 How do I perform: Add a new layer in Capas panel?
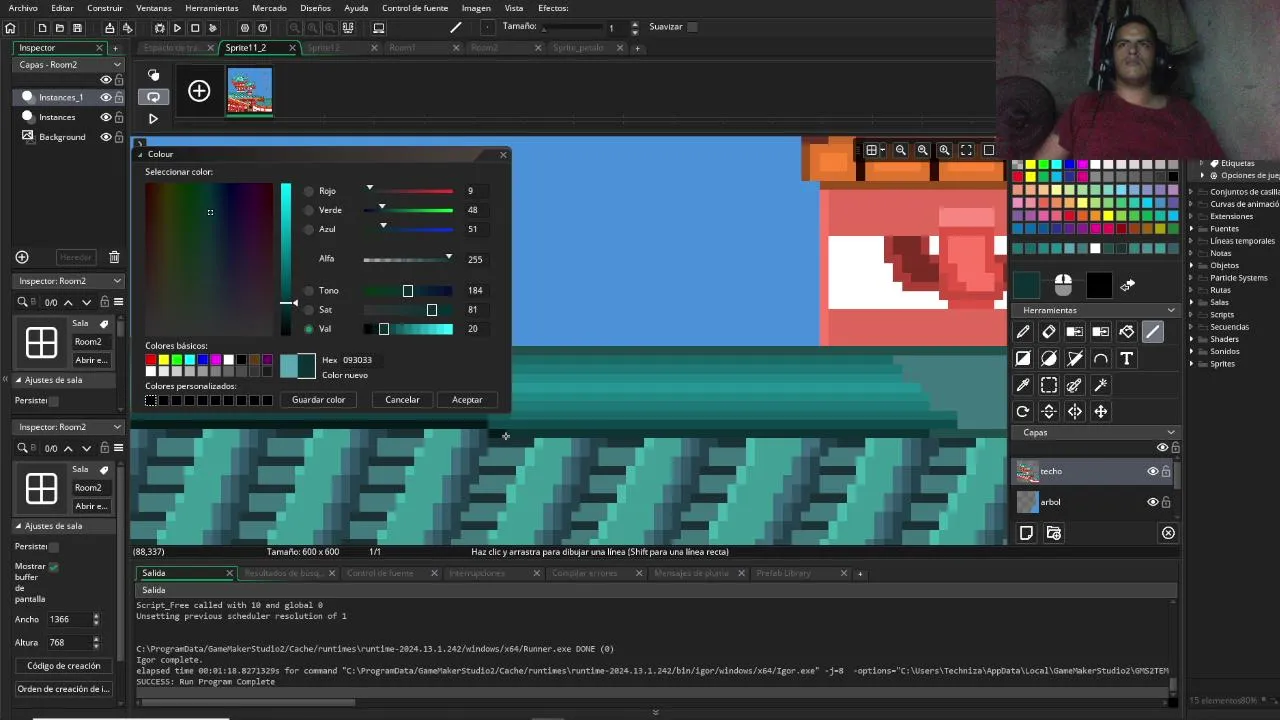1026,533
